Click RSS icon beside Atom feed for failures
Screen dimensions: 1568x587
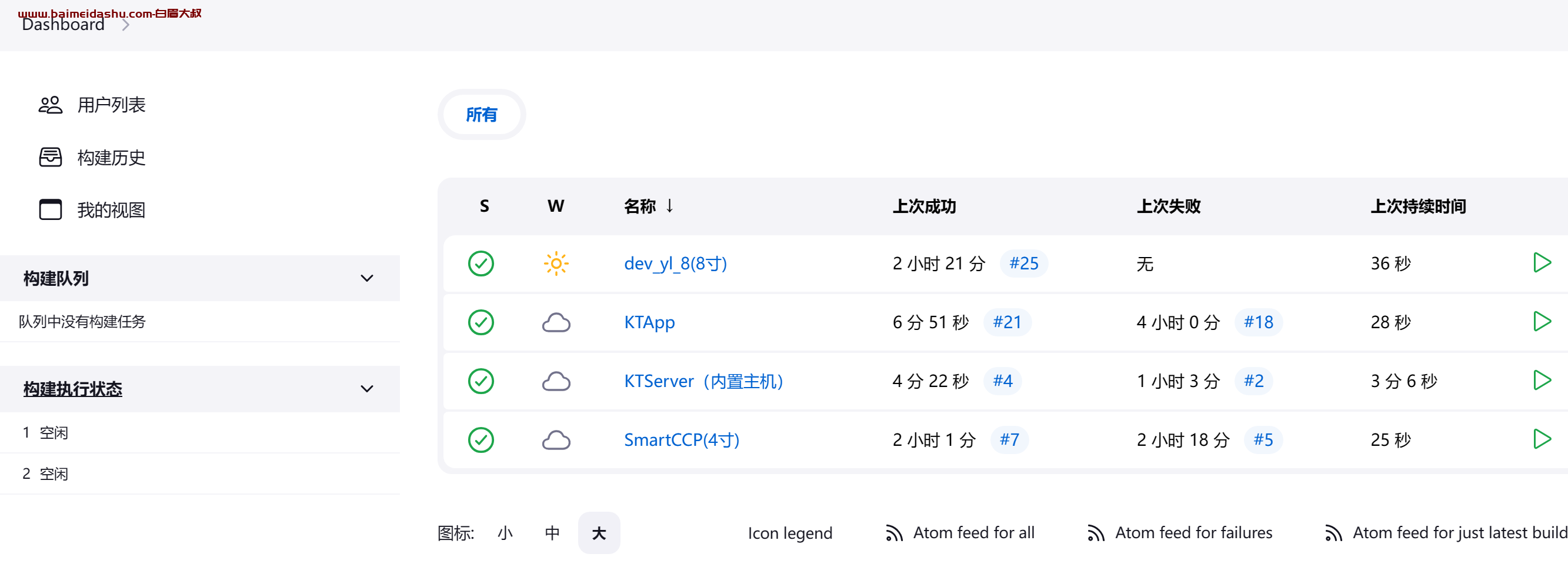[x=1096, y=533]
